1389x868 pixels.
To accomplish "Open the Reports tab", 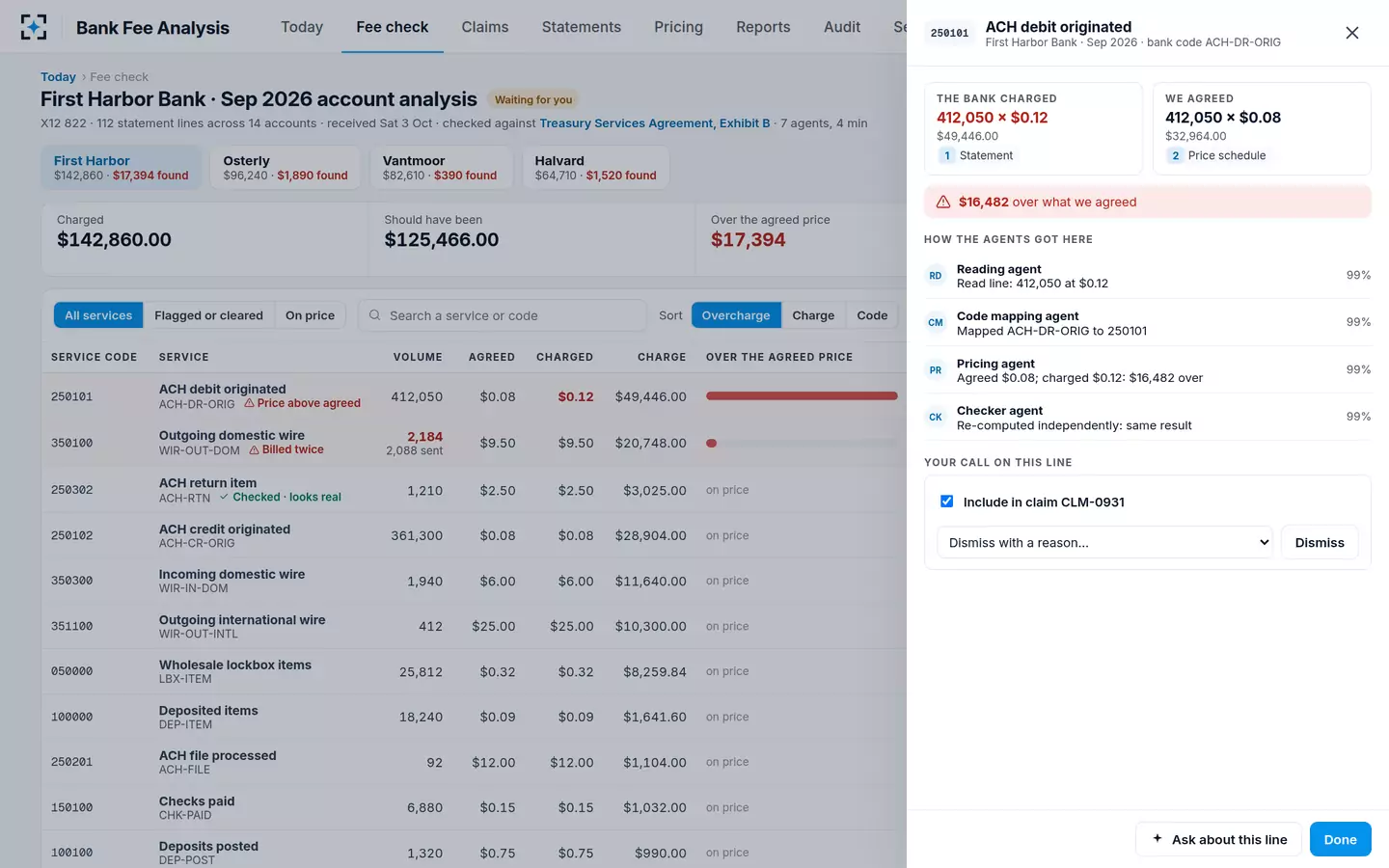I will click(x=763, y=27).
